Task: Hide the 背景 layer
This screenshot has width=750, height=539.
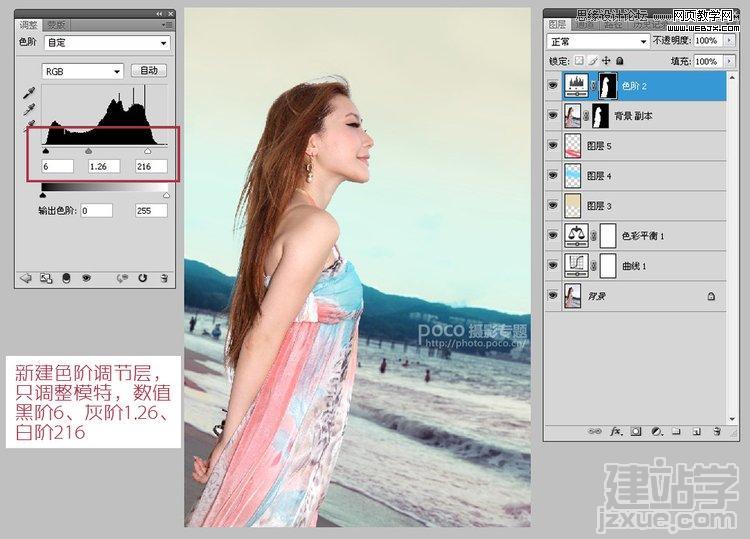Action: coord(553,296)
